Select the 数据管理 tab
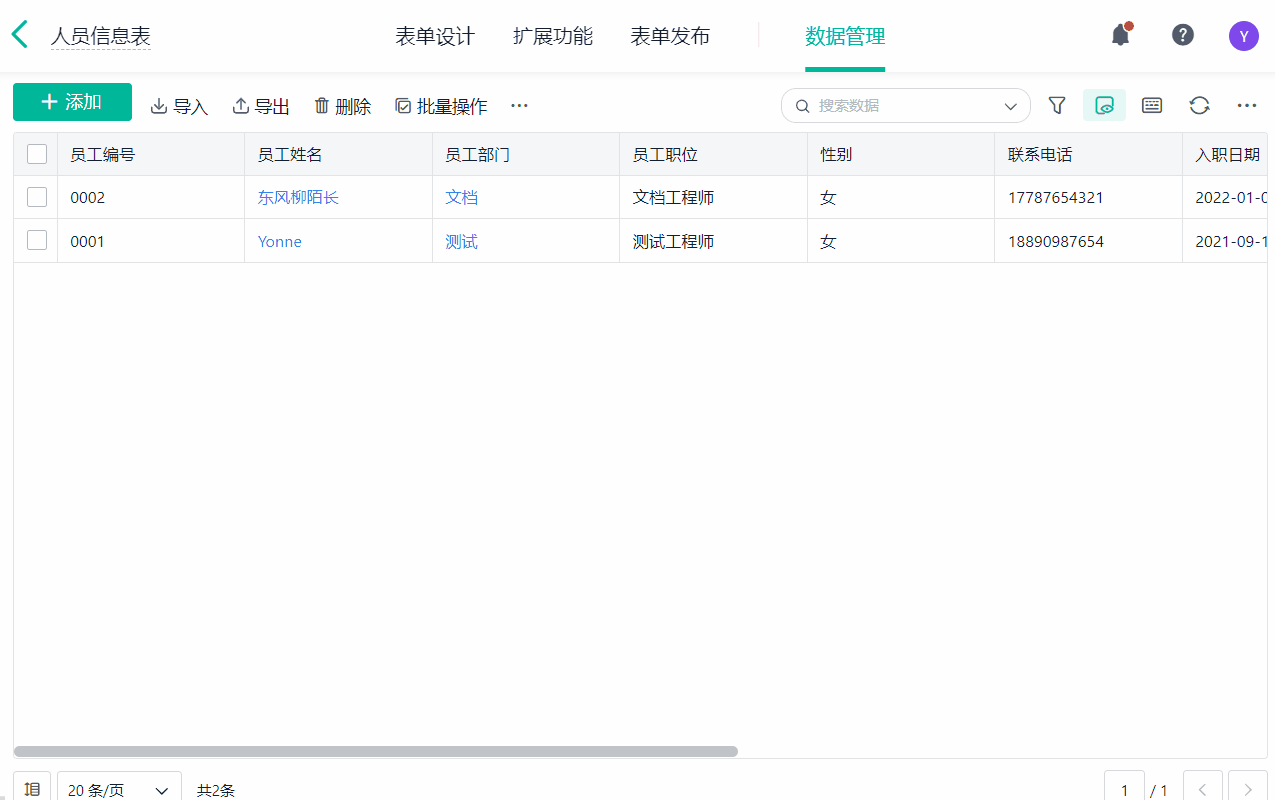This screenshot has height=800, width=1275. pos(845,36)
